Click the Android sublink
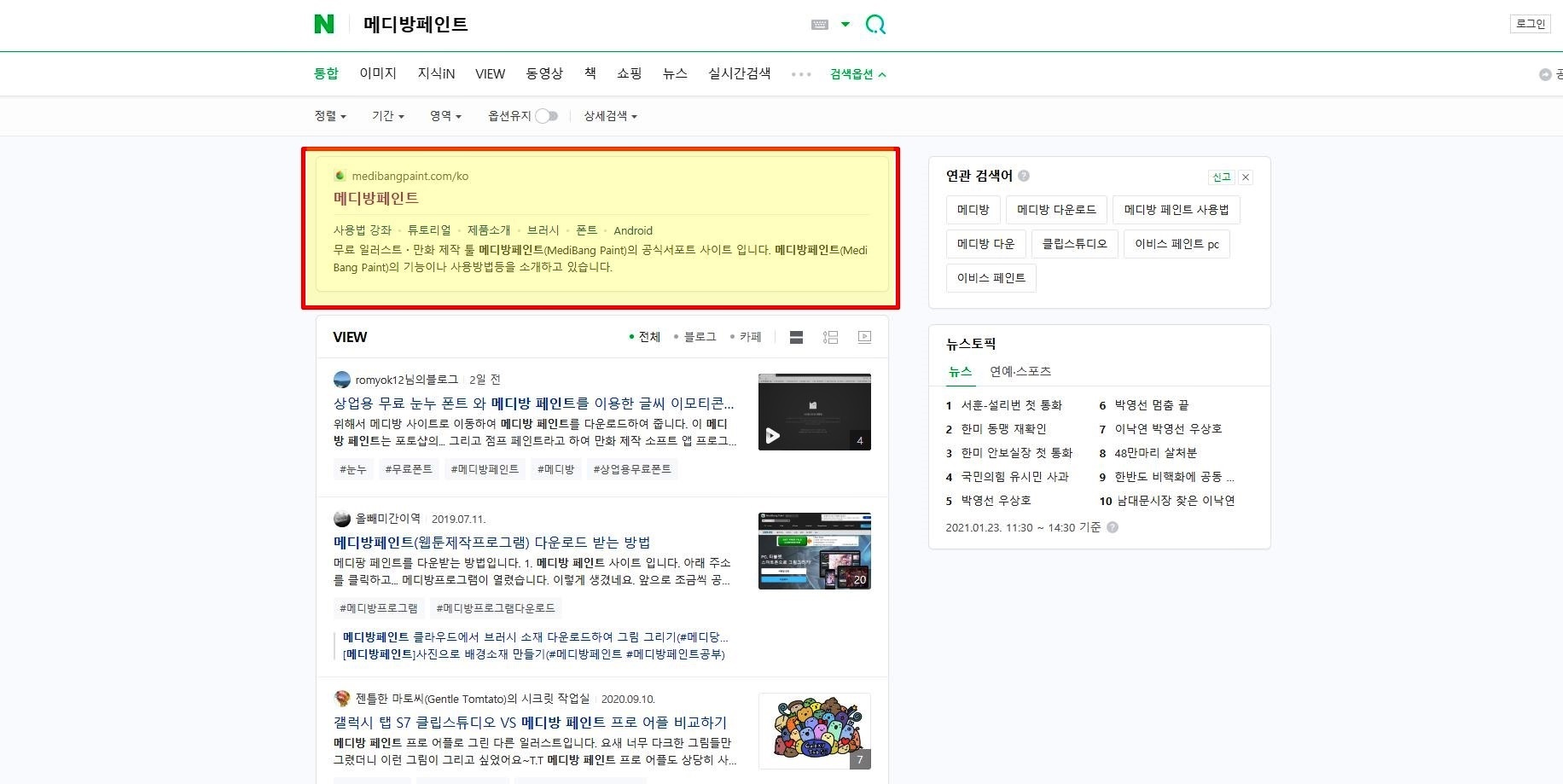The width and height of the screenshot is (1563, 784). click(633, 230)
